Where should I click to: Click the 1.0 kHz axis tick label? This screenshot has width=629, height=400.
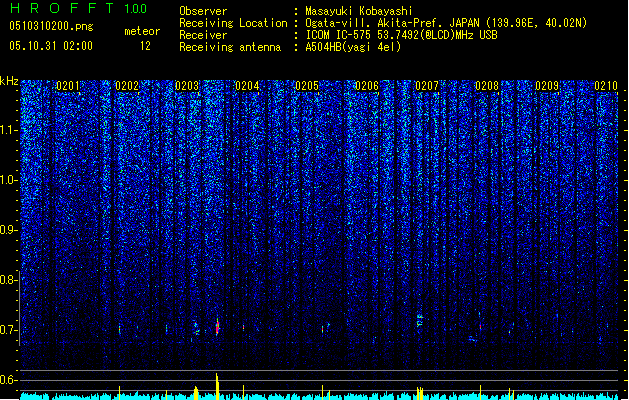pyautogui.click(x=8, y=180)
